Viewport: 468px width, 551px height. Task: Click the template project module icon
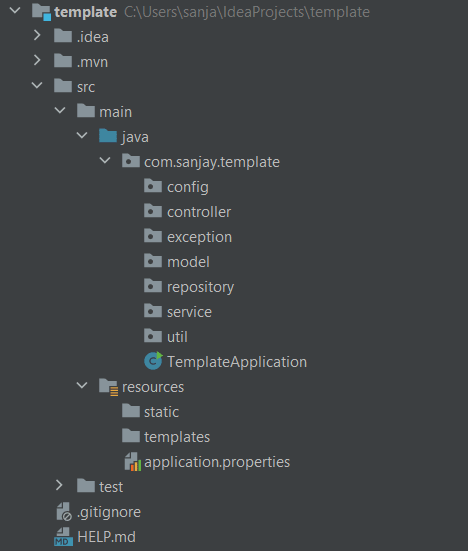click(x=41, y=12)
